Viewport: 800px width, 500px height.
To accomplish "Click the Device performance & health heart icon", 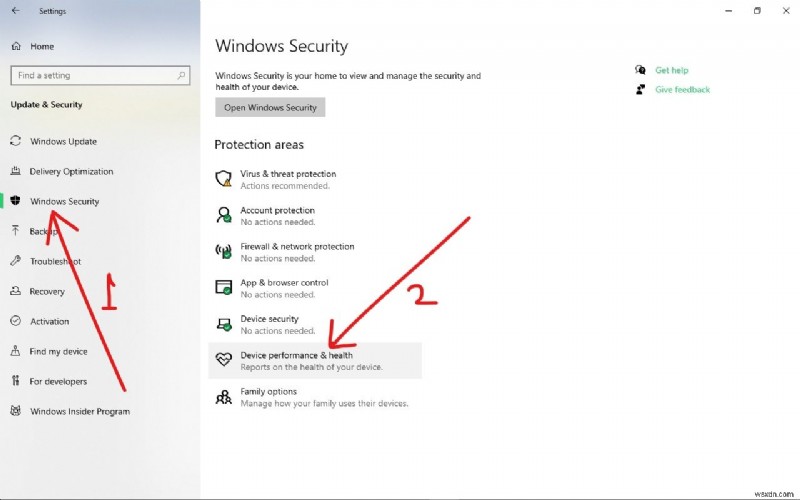I will (x=224, y=360).
